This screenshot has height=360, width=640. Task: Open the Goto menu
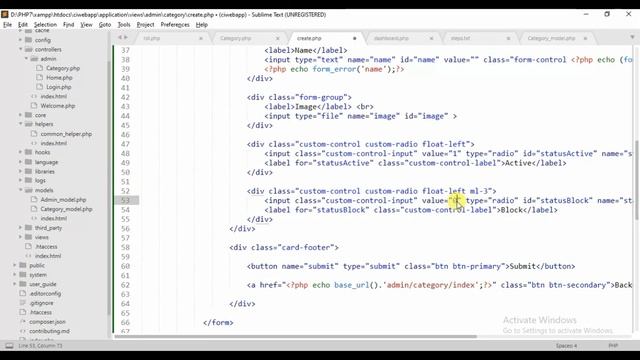pyautogui.click(x=105, y=24)
